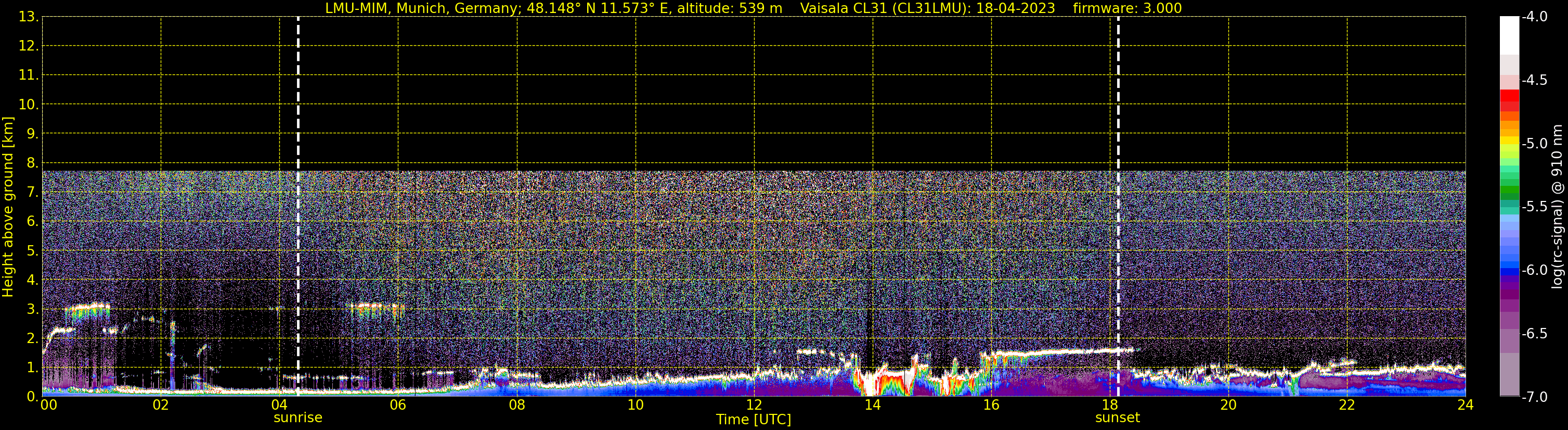The height and width of the screenshot is (430, 1568).
Task: Click the 'Vaisala CL31 (CL31LMU): 18-04-2023' title text
Action: [x=928, y=8]
